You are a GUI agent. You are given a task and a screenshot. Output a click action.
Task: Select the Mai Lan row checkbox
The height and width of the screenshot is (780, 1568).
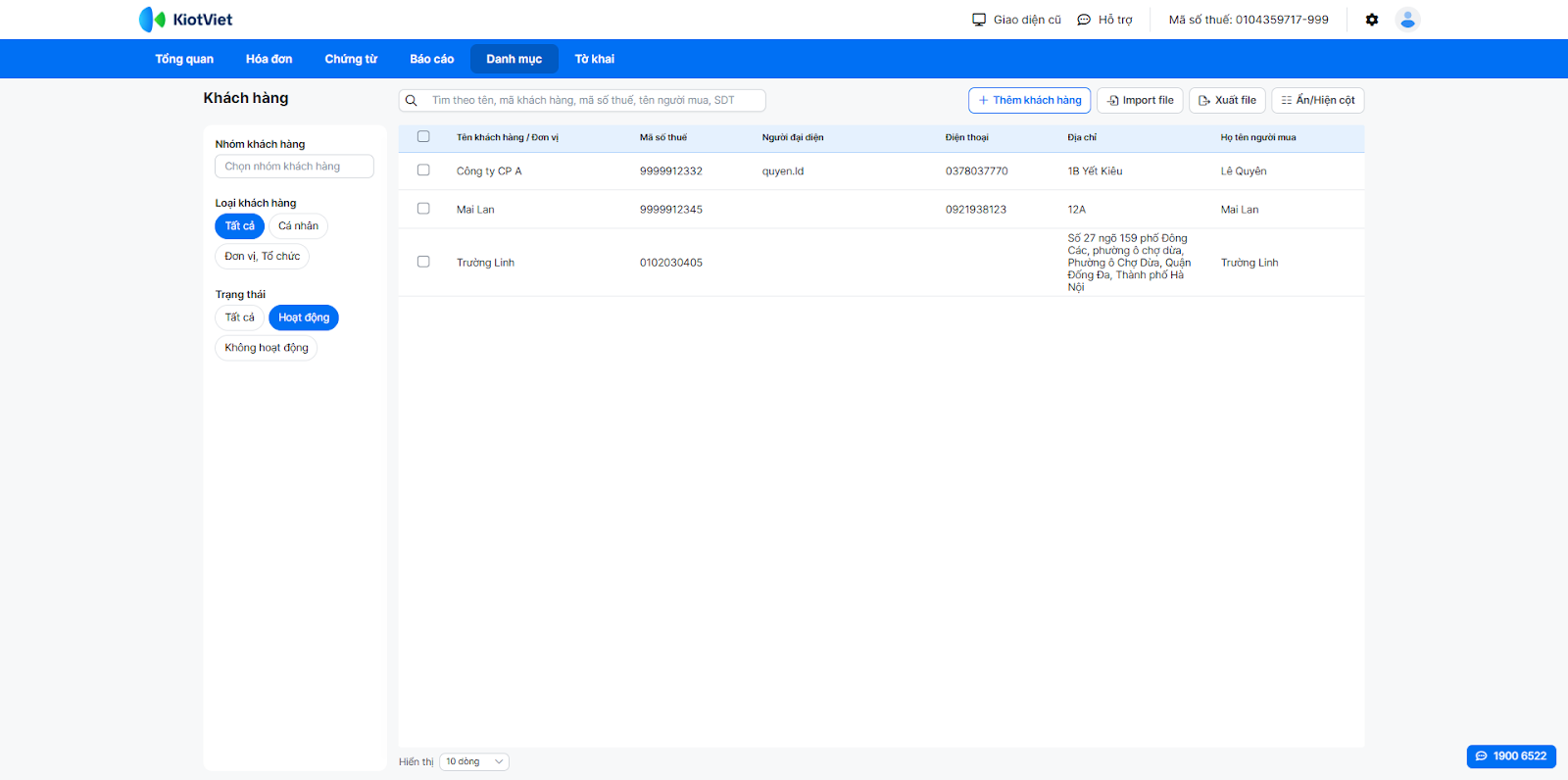click(x=423, y=209)
